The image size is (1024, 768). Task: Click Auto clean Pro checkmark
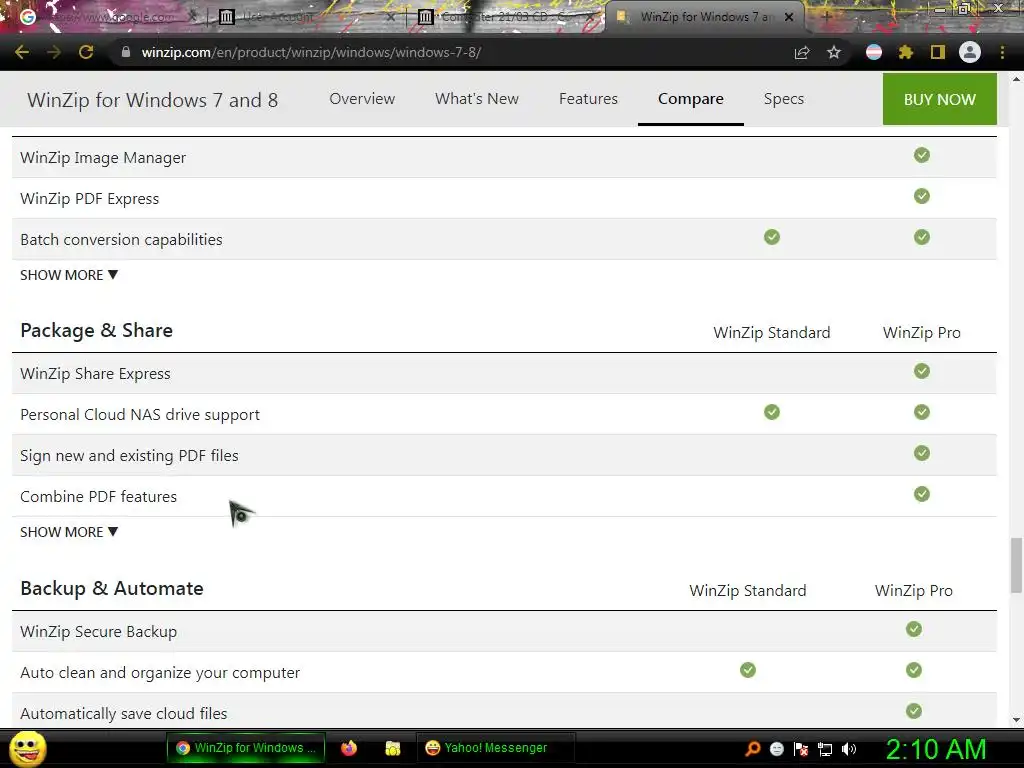(x=914, y=670)
